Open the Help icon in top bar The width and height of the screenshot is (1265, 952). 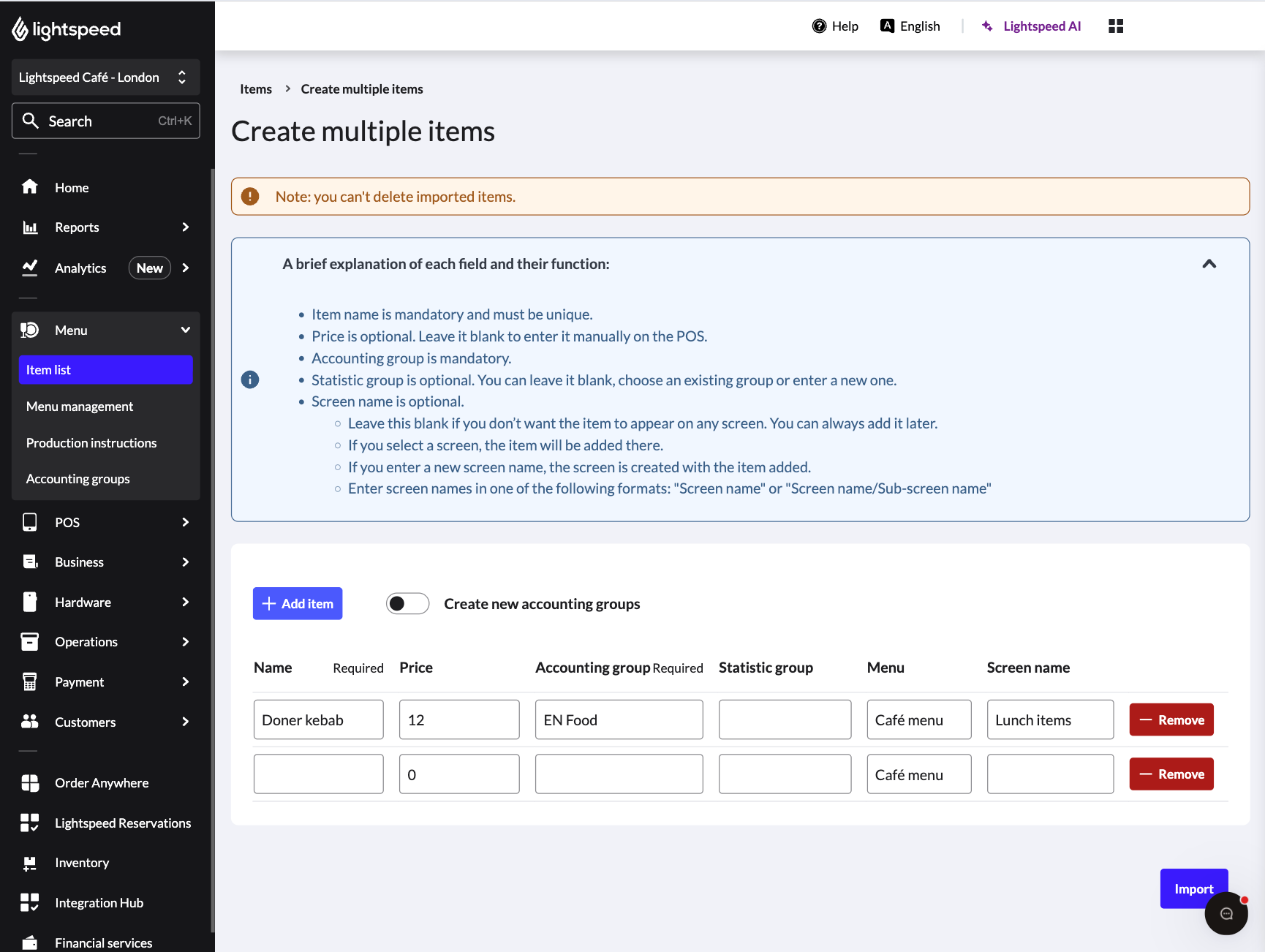(x=819, y=26)
